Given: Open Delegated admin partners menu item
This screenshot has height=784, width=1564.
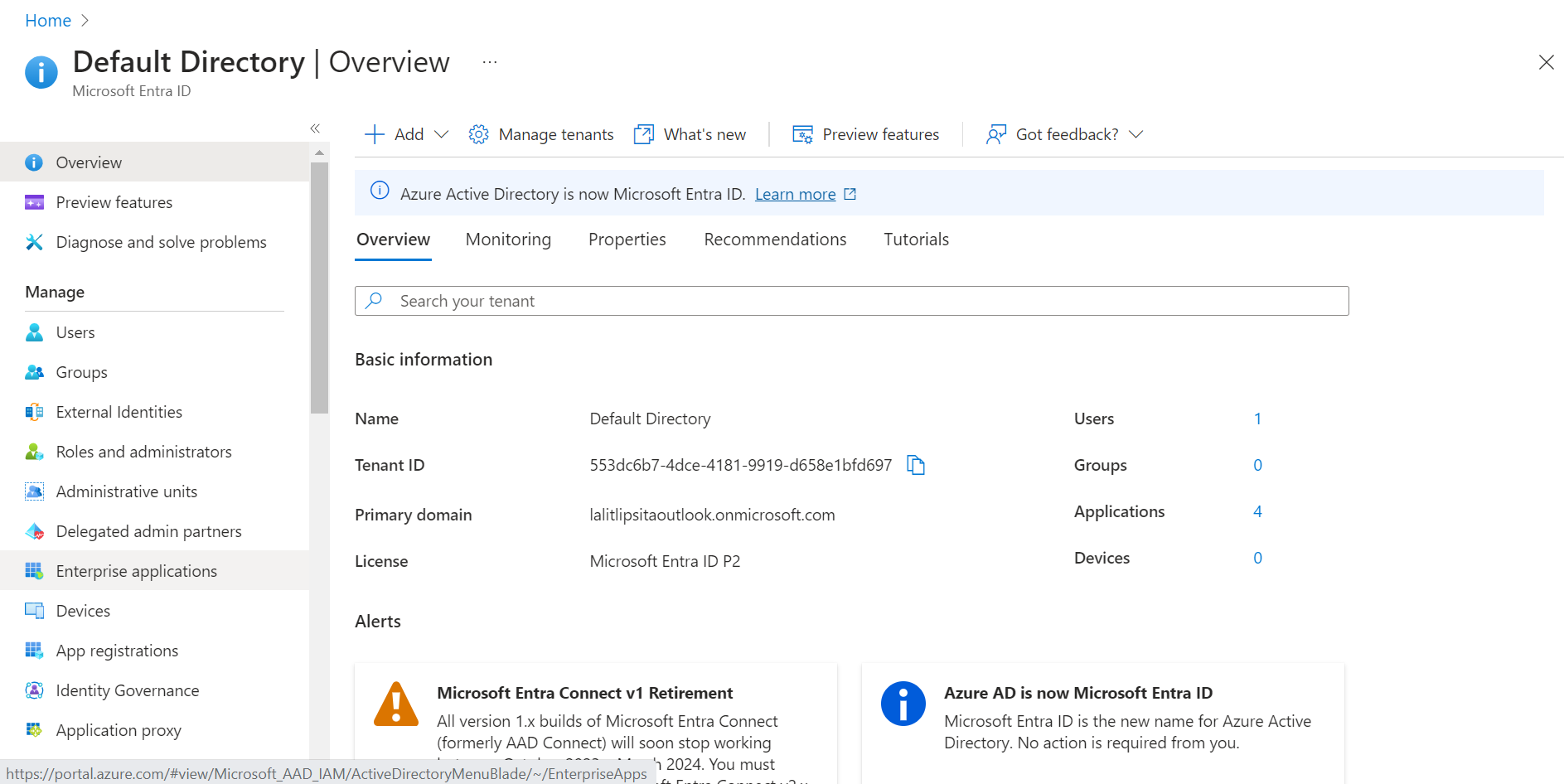Looking at the screenshot, I should 154,531.
